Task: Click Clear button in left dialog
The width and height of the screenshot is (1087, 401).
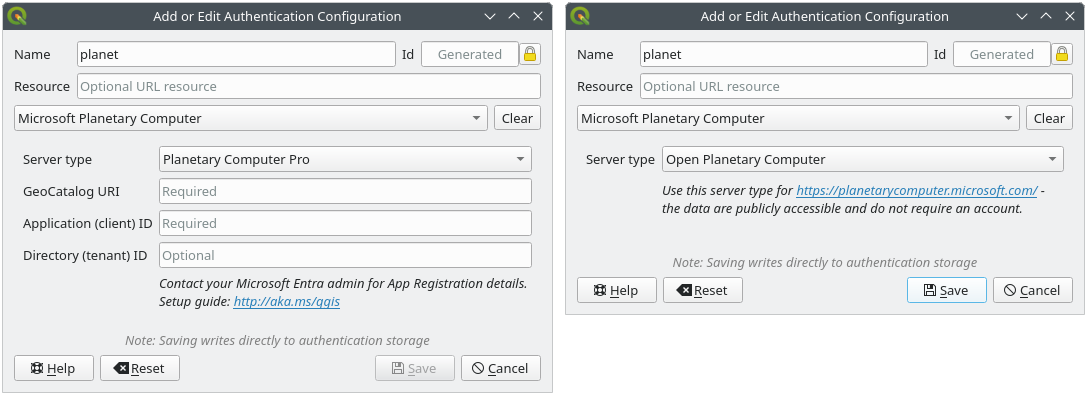Action: click(x=517, y=119)
